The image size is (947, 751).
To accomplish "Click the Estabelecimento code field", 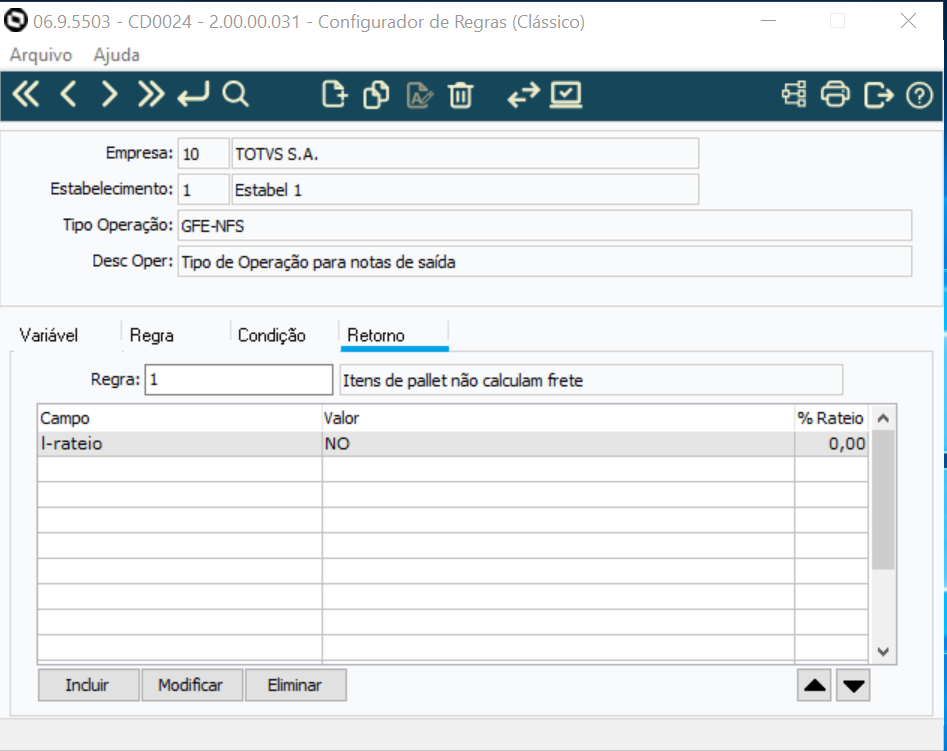I will pyautogui.click(x=204, y=190).
